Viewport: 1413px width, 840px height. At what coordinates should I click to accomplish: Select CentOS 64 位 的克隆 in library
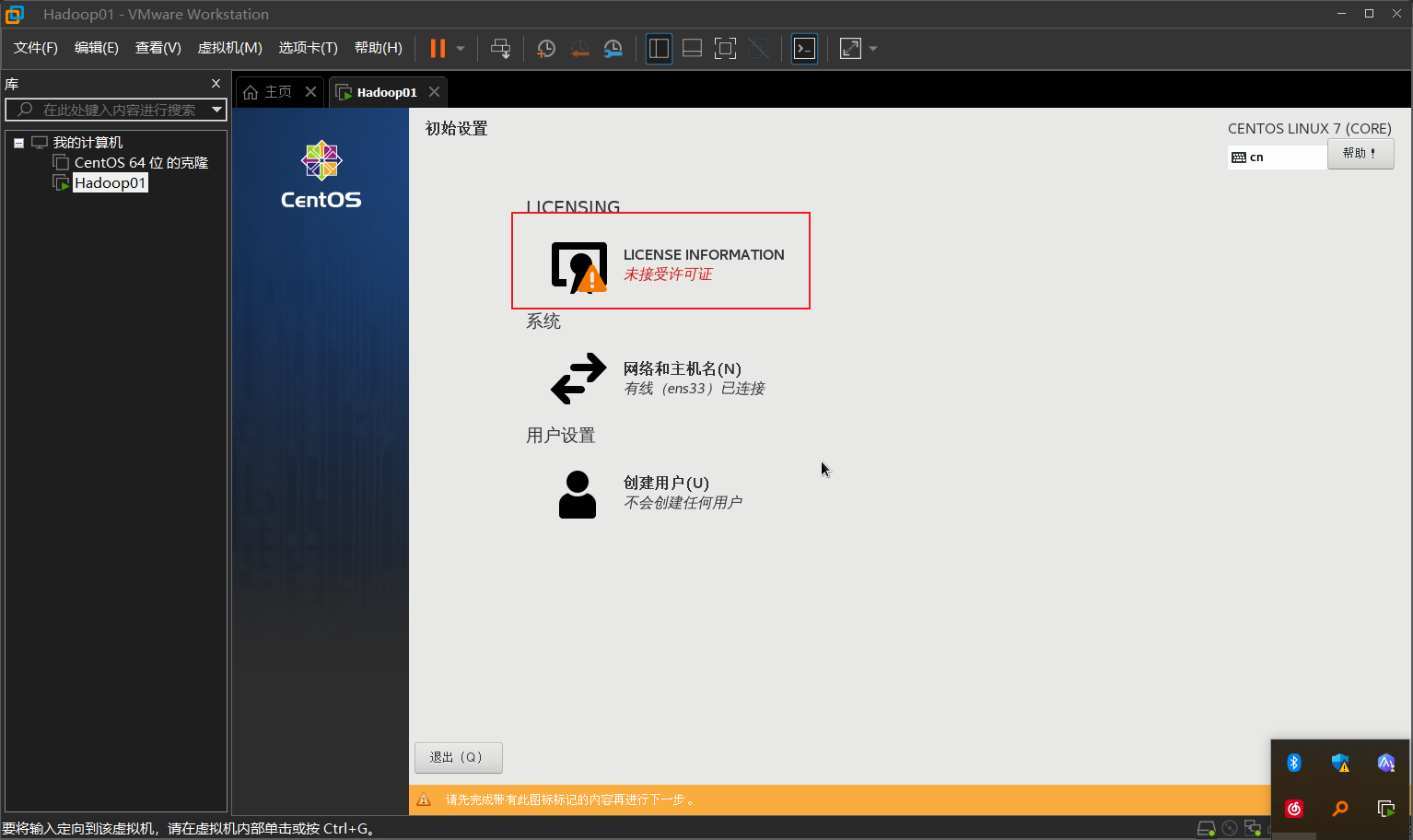tap(141, 163)
